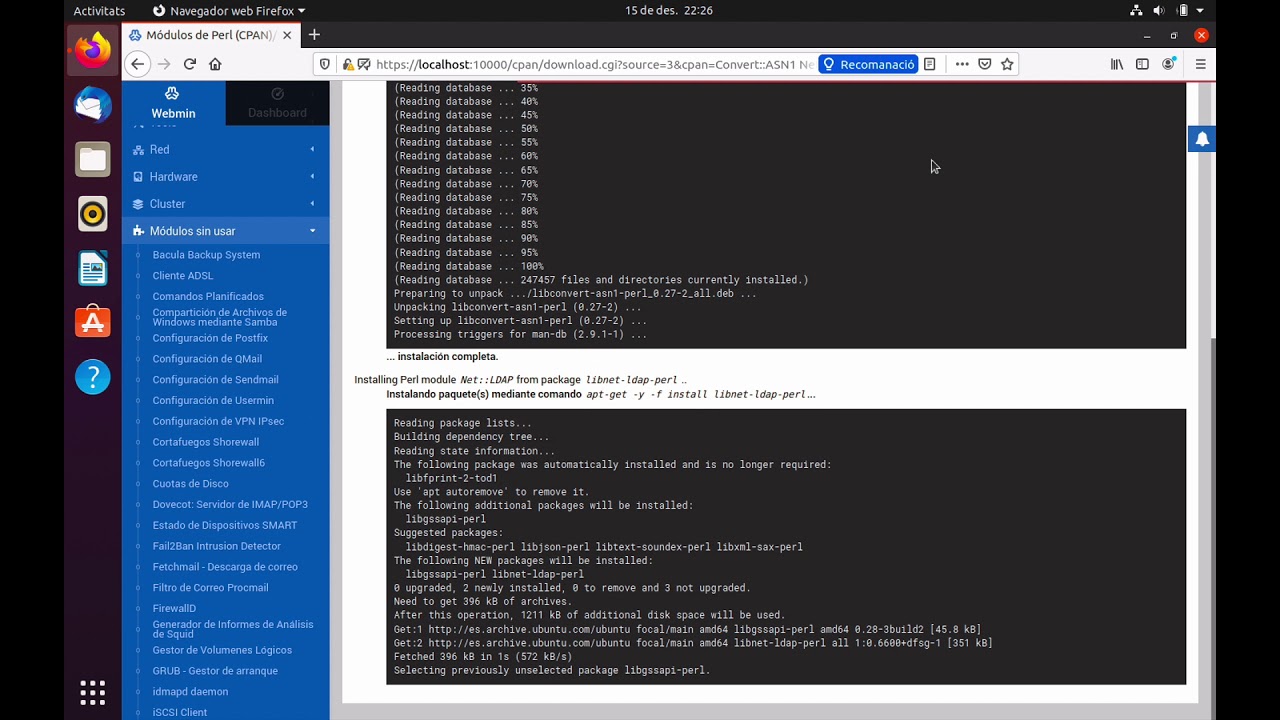
Task: Open a new browser tab
Action: 314,35
